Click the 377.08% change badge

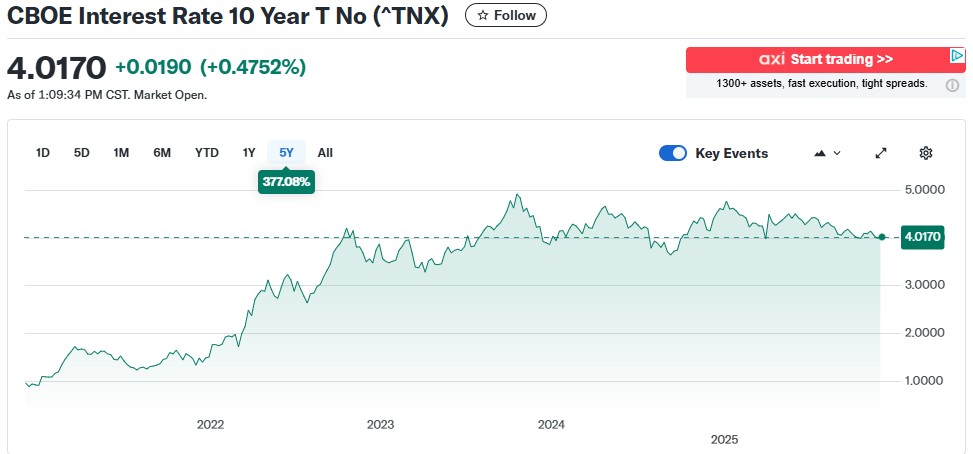(x=286, y=183)
